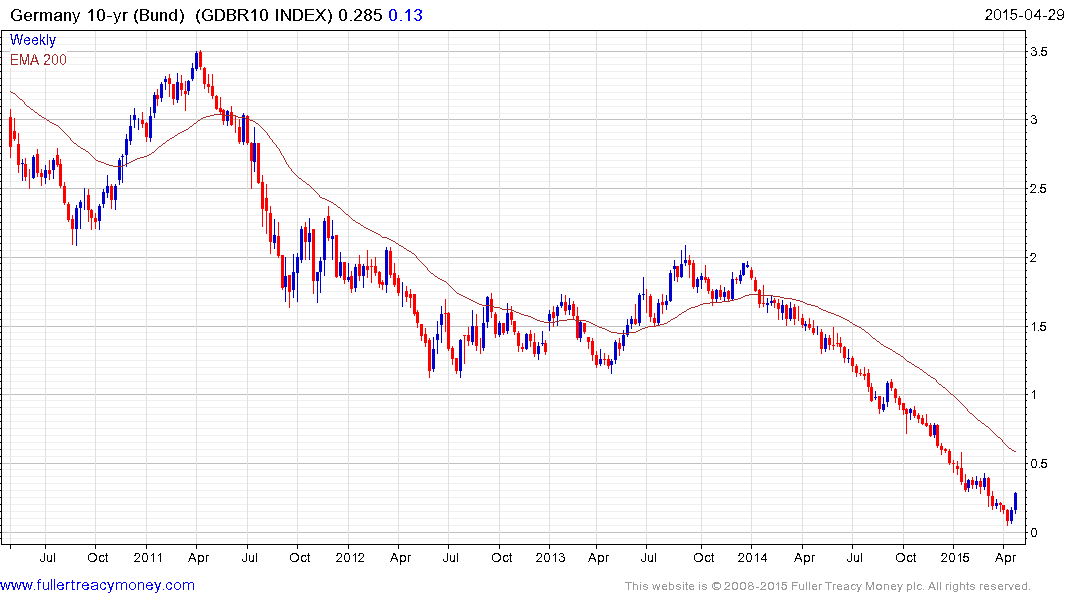Click the peak candle near 3.5 in April 2011
This screenshot has width=1075, height=600.
199,59
